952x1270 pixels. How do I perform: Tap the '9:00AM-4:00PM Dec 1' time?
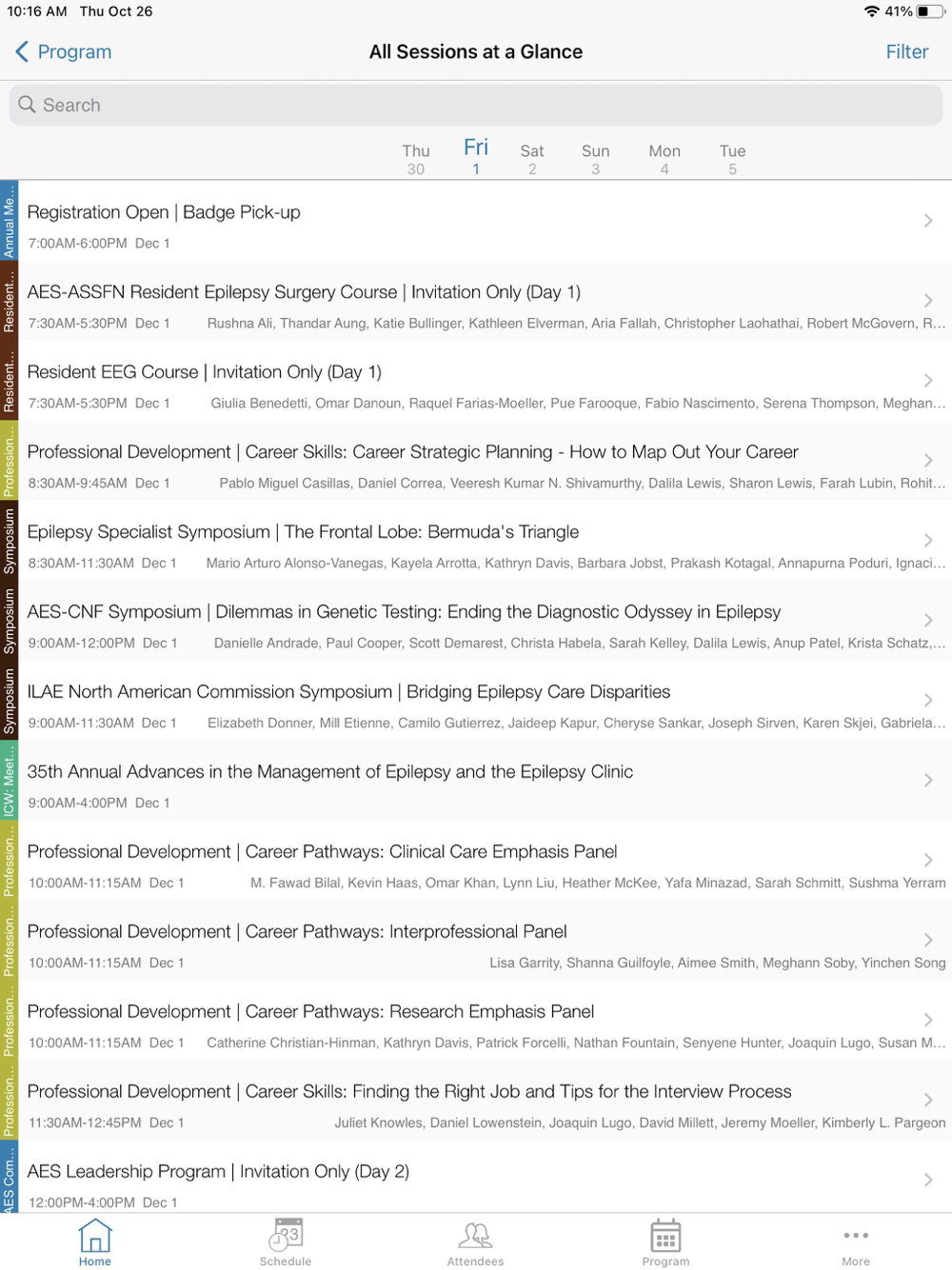click(x=99, y=804)
